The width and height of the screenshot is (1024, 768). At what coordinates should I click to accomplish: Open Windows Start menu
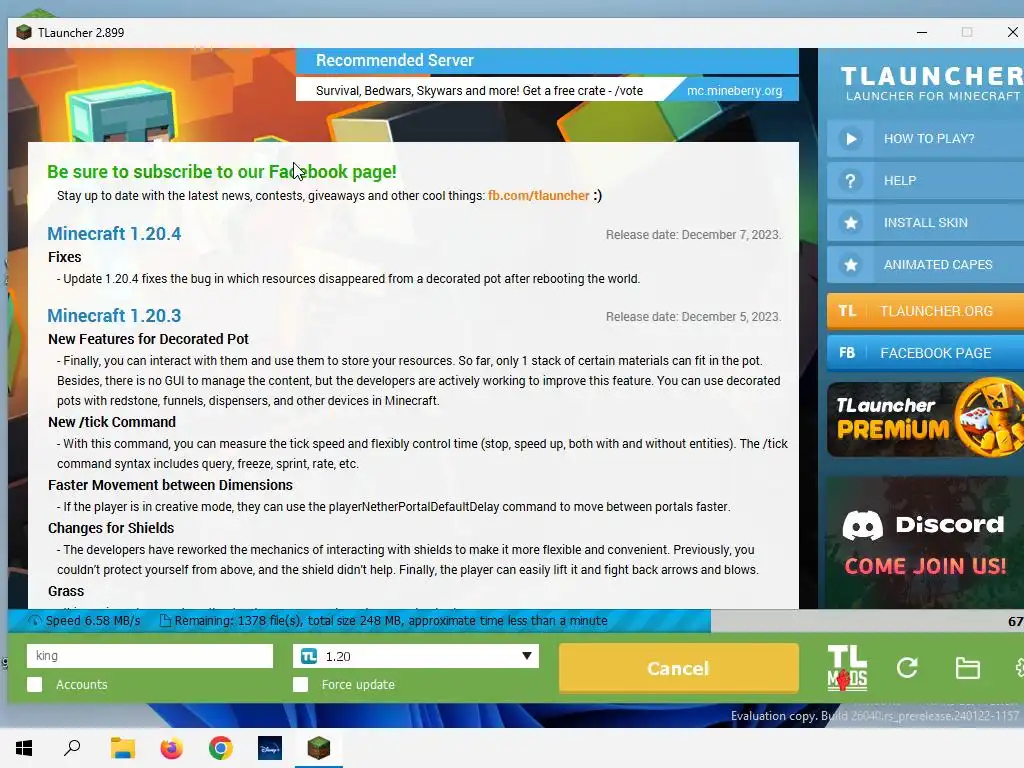tap(24, 748)
